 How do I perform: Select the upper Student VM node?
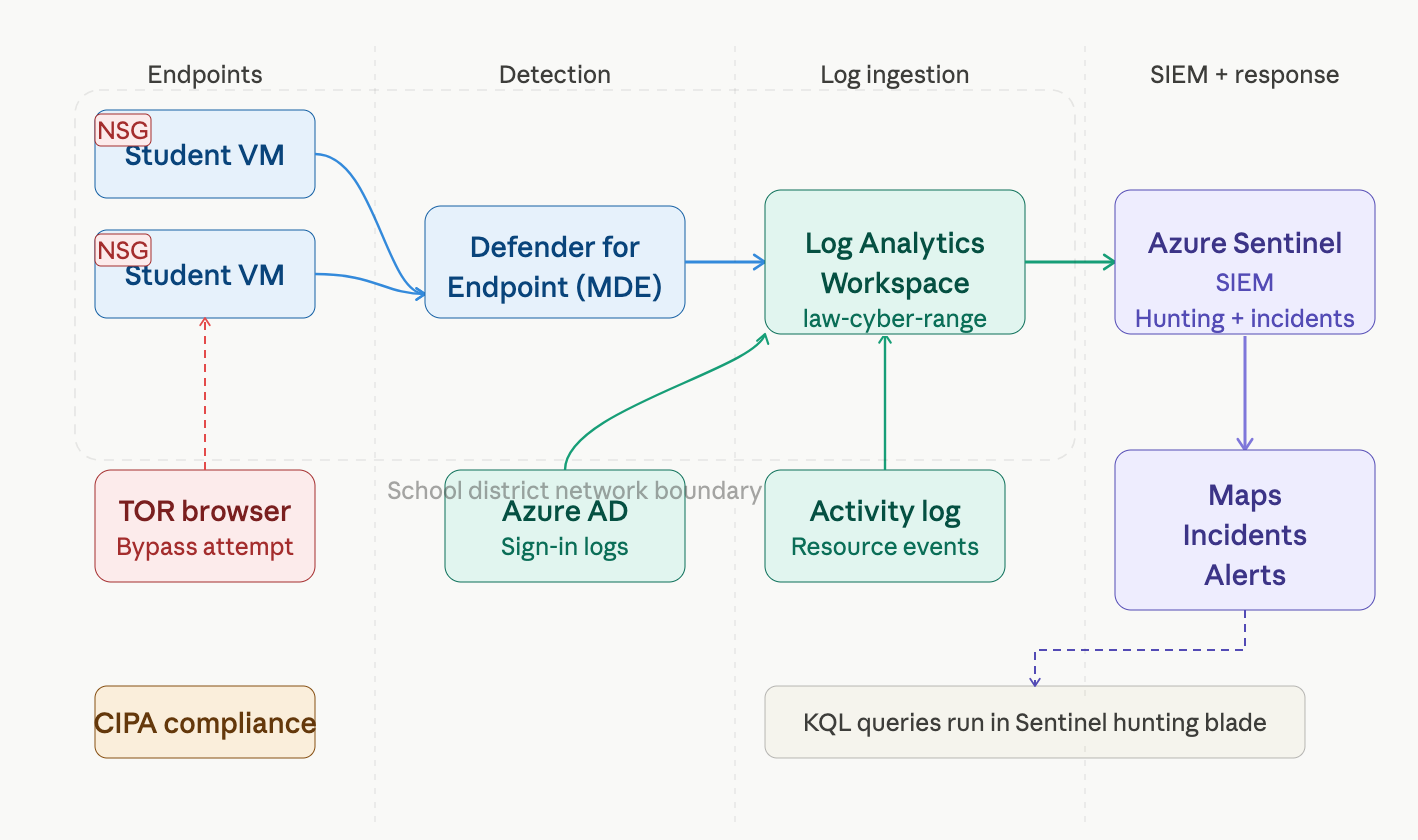coord(205,154)
